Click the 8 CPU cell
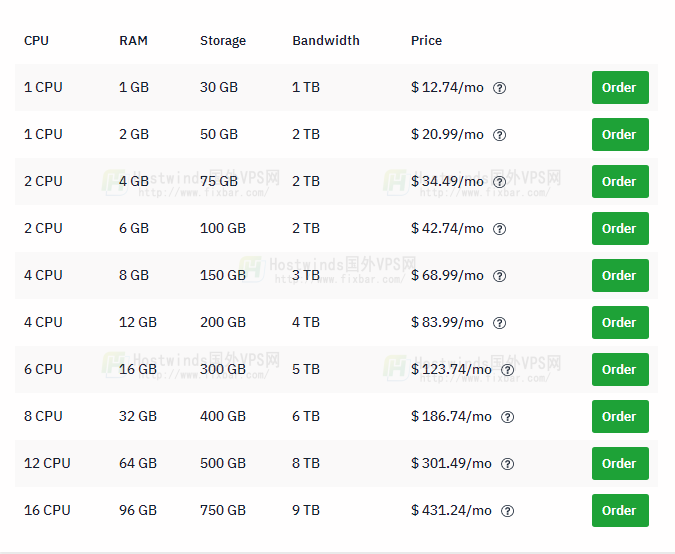This screenshot has width=675, height=554. [43, 416]
